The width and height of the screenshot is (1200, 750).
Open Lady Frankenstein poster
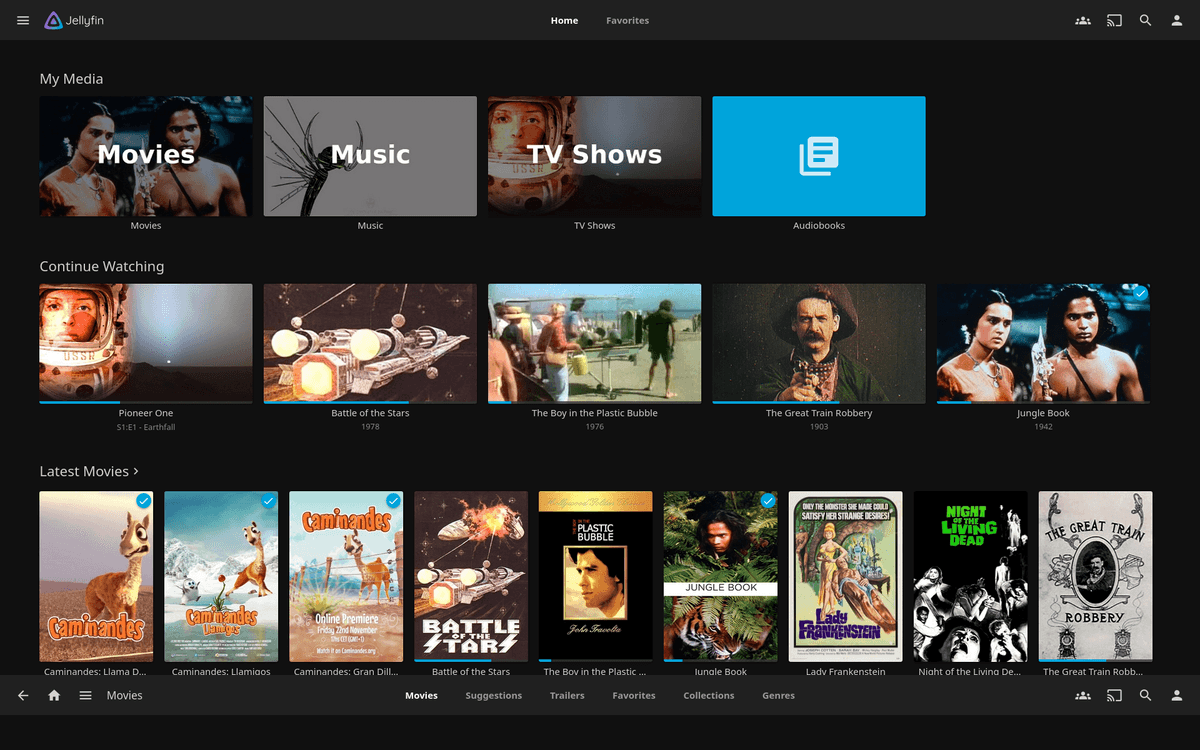coord(846,576)
